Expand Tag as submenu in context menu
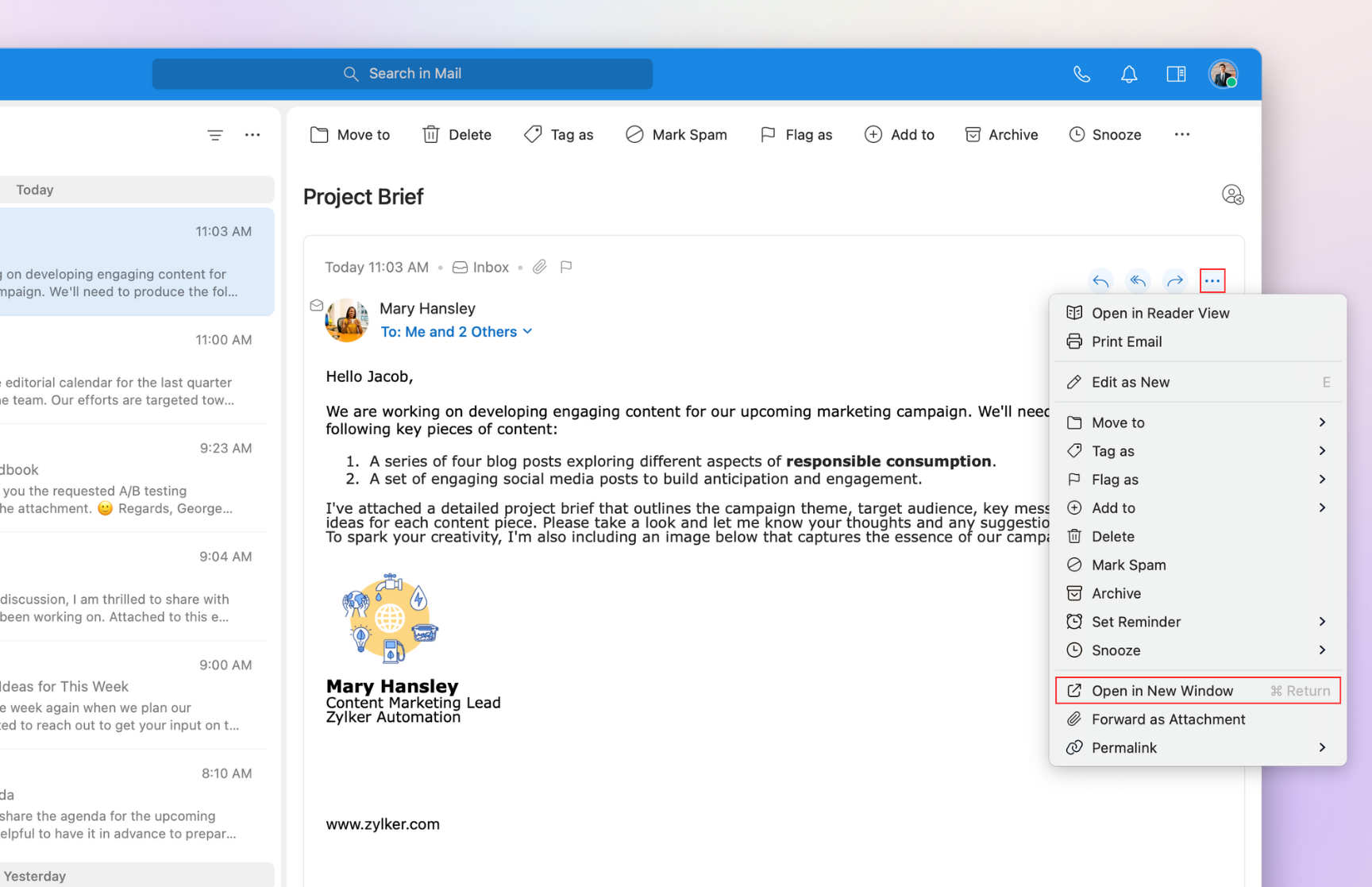1372x887 pixels. coord(1197,451)
